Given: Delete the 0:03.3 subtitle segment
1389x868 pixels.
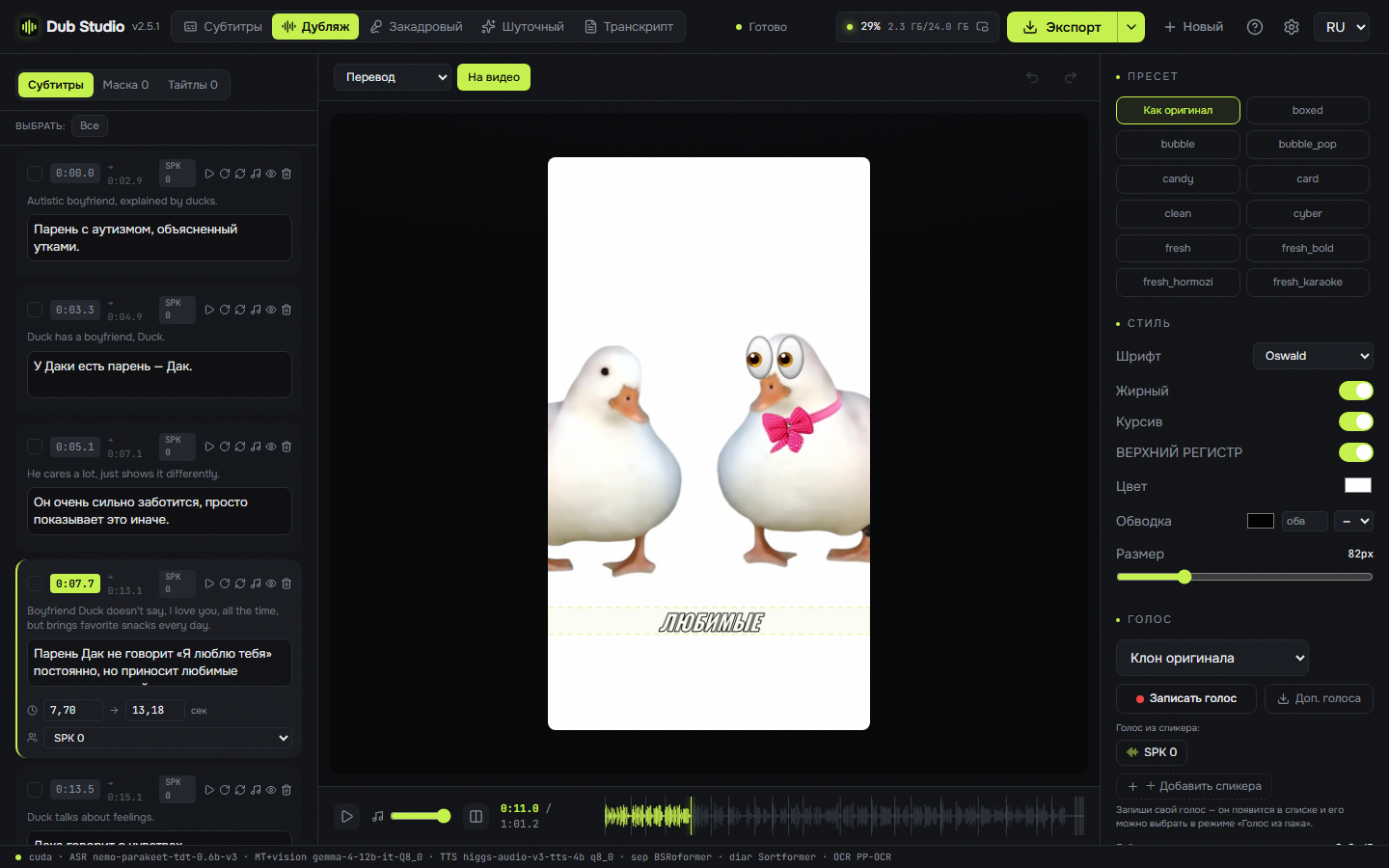Looking at the screenshot, I should pos(286,310).
